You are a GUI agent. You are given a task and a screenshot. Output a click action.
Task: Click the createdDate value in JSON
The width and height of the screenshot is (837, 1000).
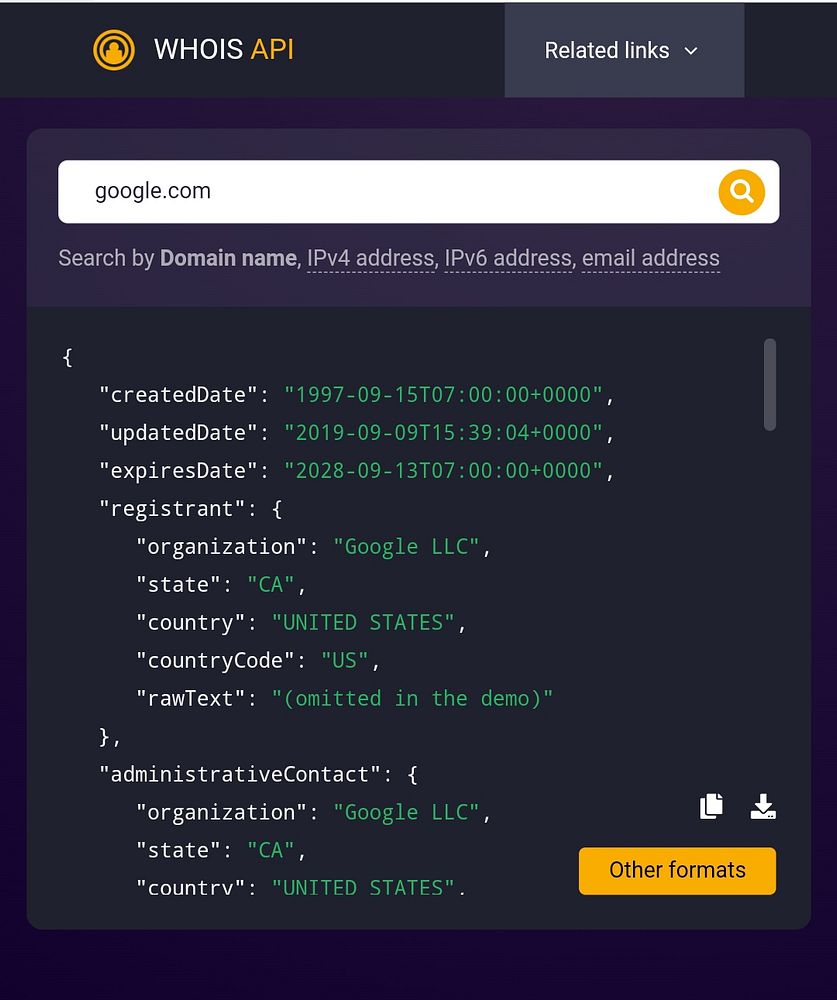click(x=444, y=395)
